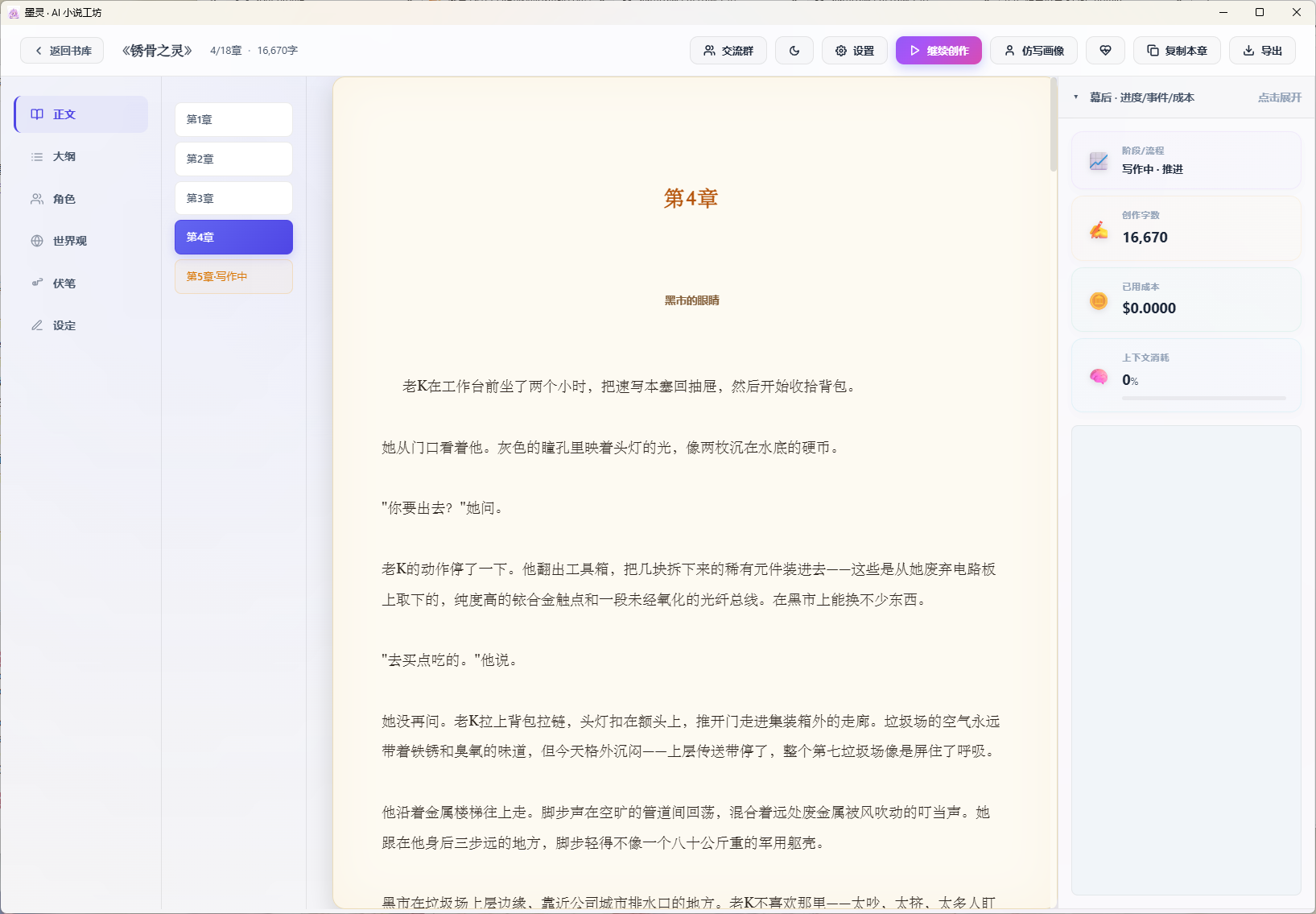Click the 返回书库 back button
Image resolution: width=1316 pixels, height=914 pixels.
pyautogui.click(x=62, y=51)
